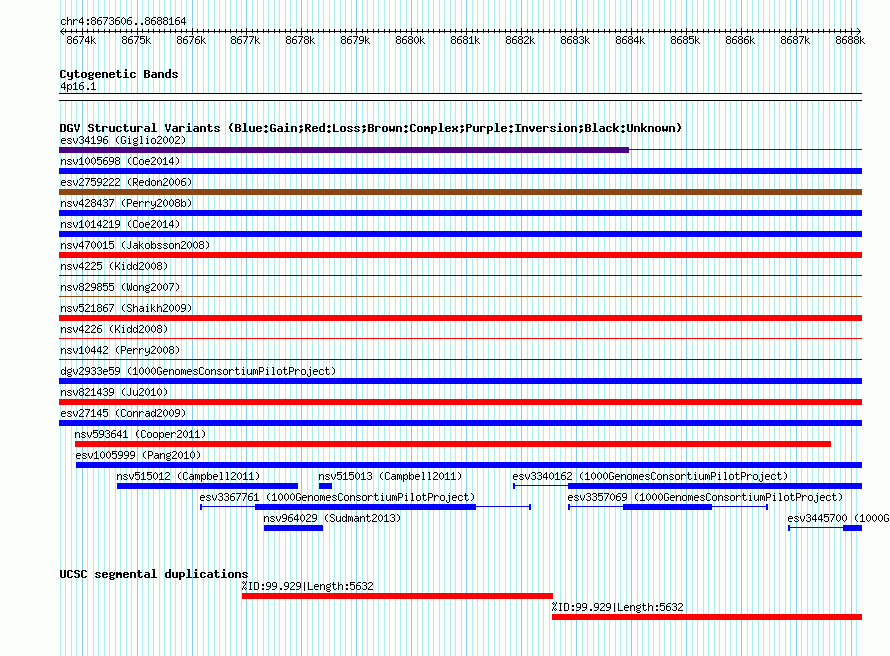Image resolution: width=890 pixels, height=656 pixels.
Task: Click the nsv4225 (Kidd2008) label
Action: tap(114, 266)
